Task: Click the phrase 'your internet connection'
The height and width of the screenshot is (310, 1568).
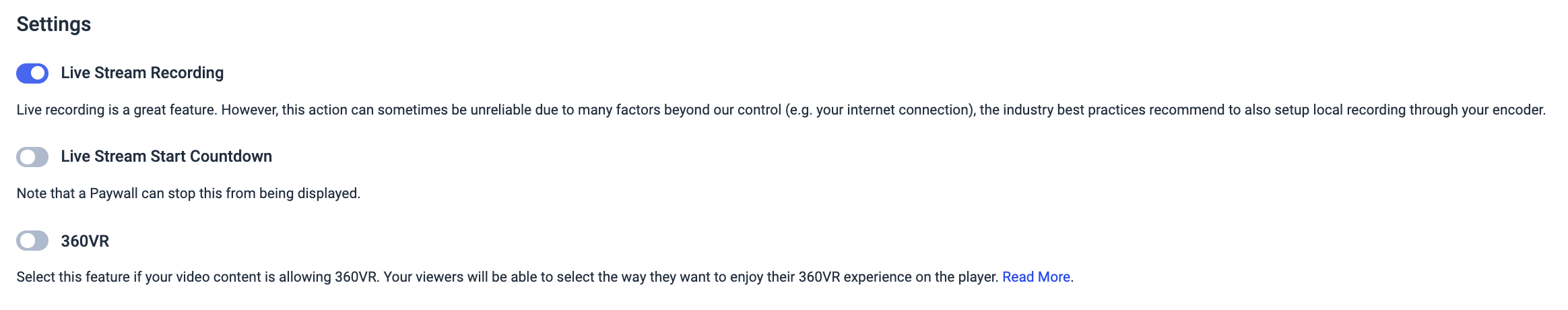Action: click(891, 110)
